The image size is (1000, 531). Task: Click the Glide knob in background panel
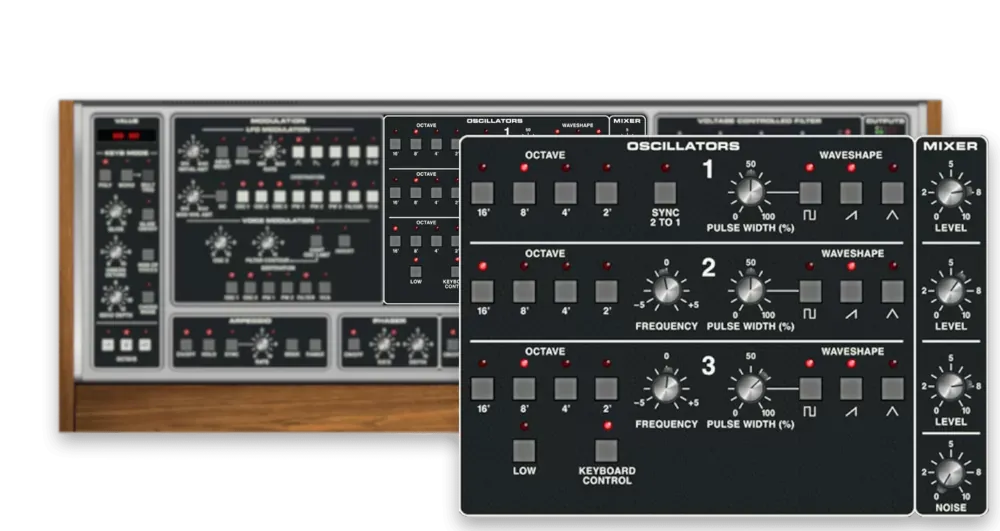(115, 212)
